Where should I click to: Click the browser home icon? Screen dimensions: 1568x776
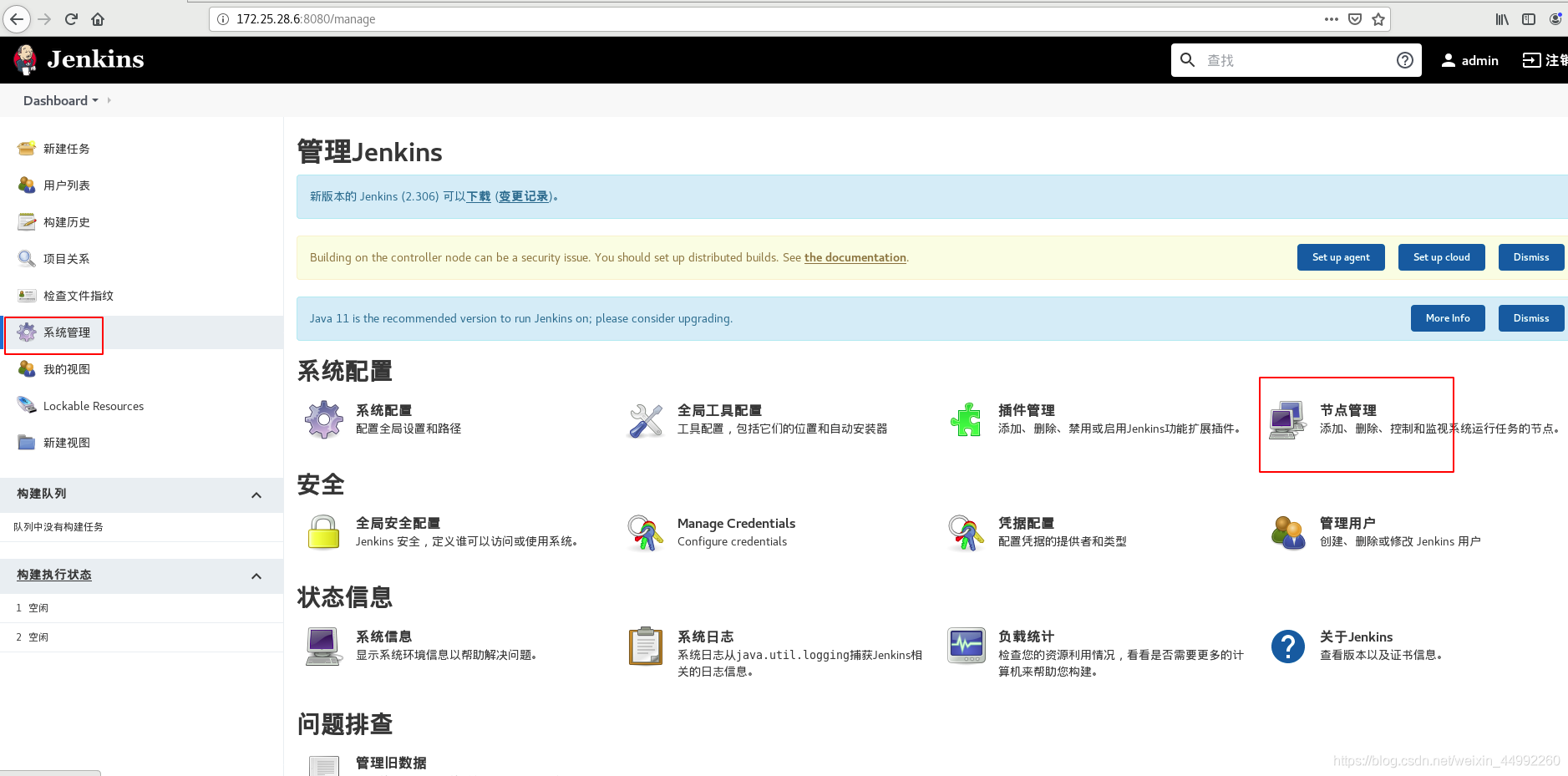(x=98, y=19)
